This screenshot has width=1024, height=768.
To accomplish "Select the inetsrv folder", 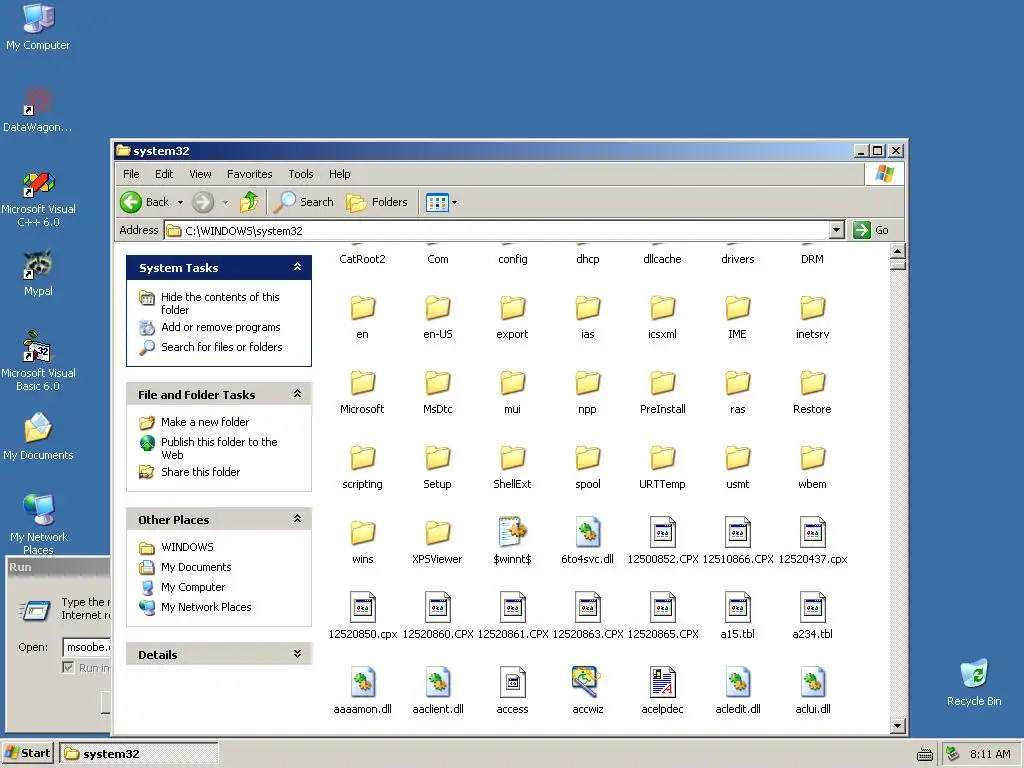I will pos(812,317).
